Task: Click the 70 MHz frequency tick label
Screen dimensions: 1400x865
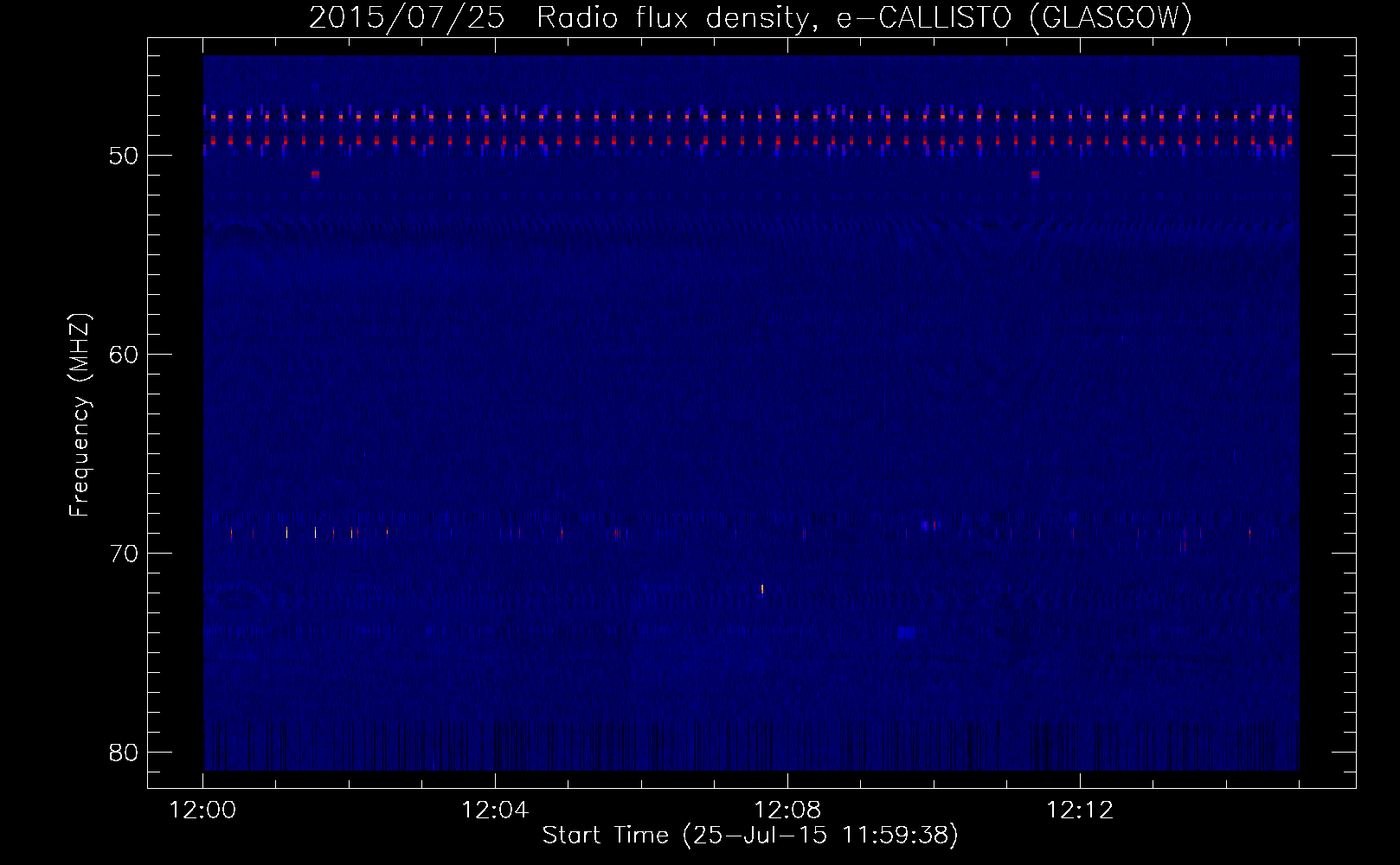Action: tap(123, 554)
